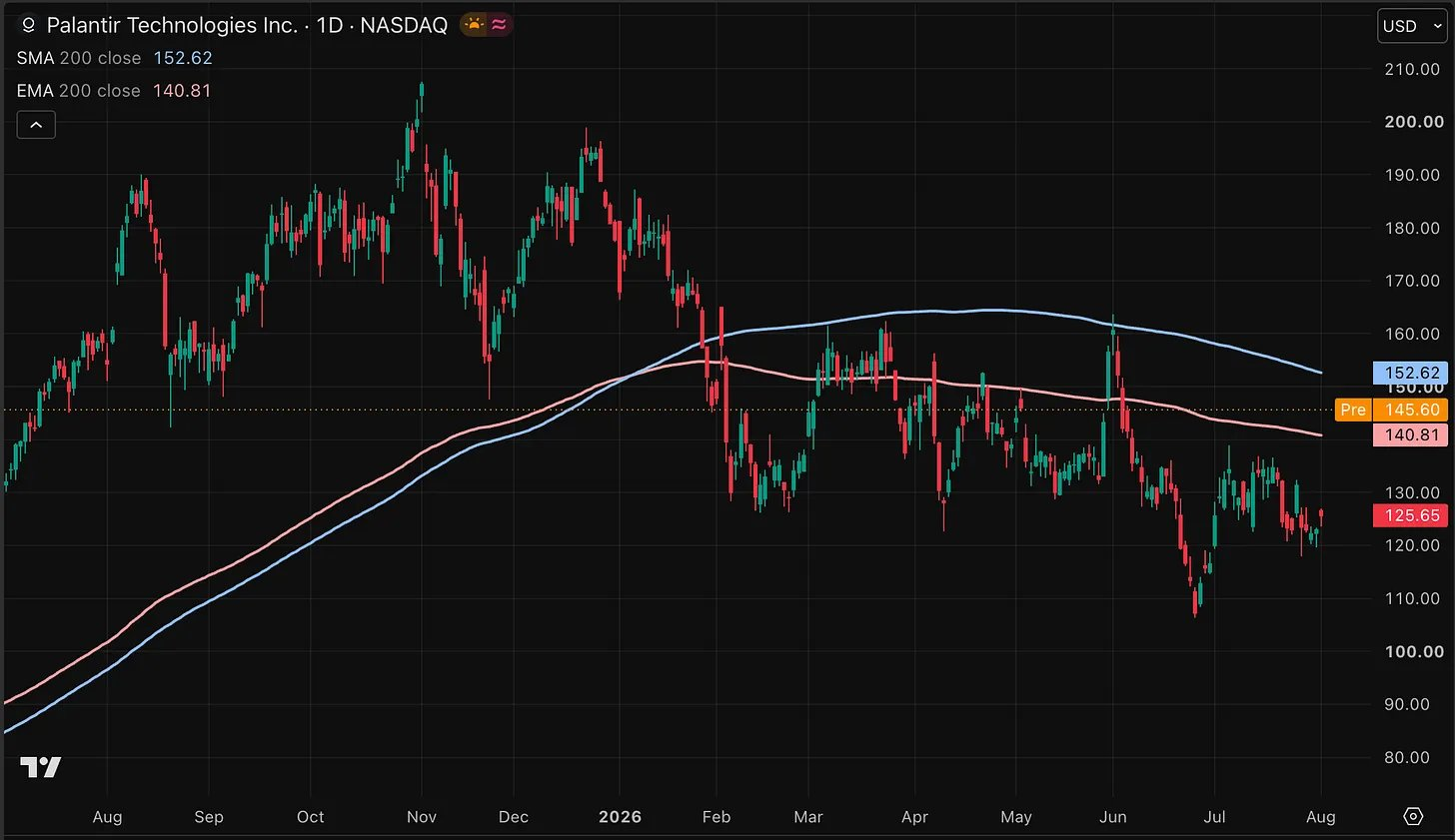Click NASDAQ exchange label in the chart title
1455x840 pixels.
(x=404, y=25)
